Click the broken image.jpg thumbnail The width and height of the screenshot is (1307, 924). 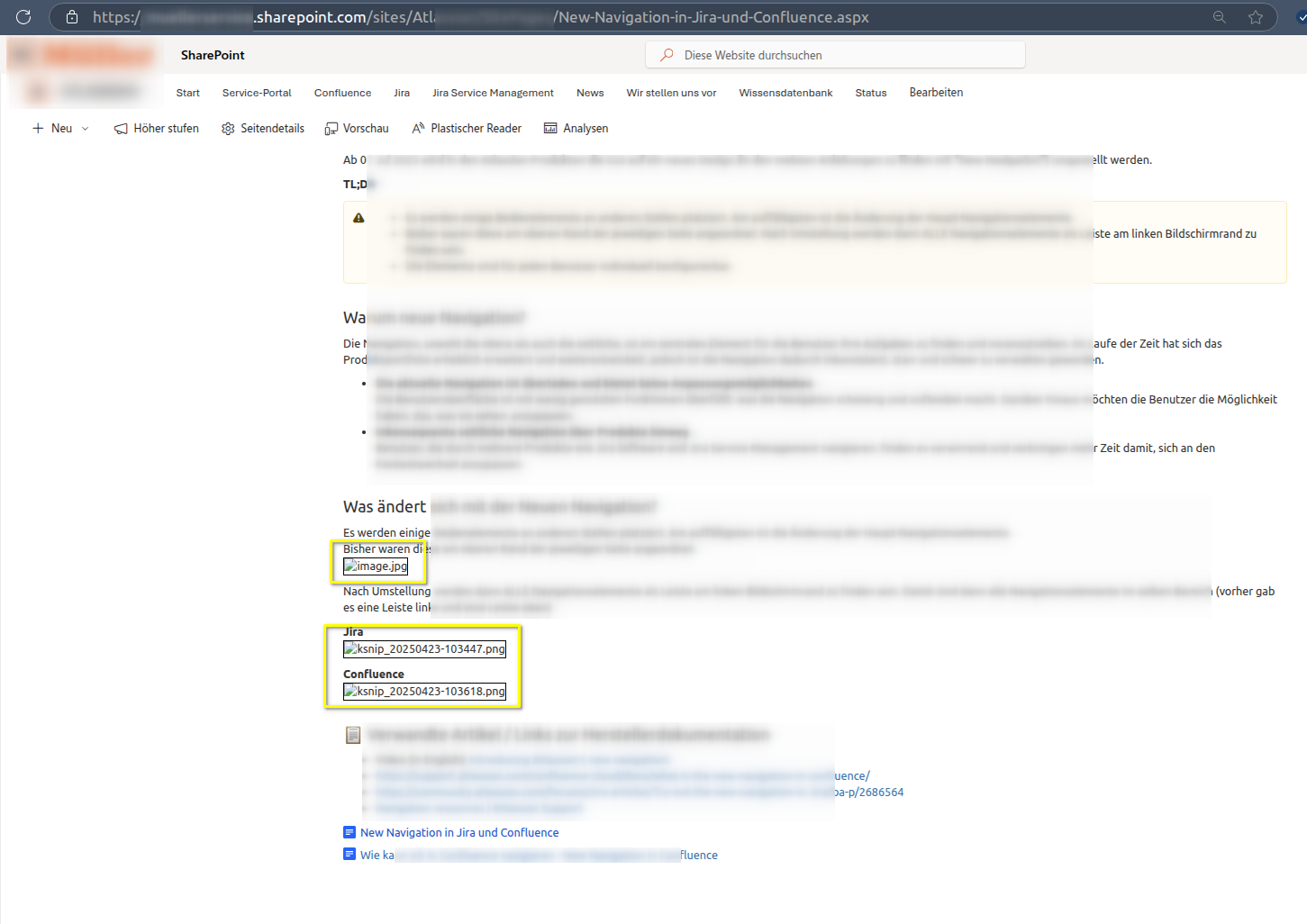coord(376,566)
